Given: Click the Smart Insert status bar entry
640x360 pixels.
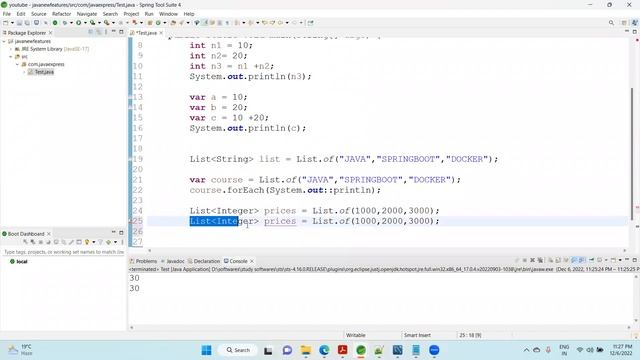Looking at the screenshot, I should coord(417,335).
